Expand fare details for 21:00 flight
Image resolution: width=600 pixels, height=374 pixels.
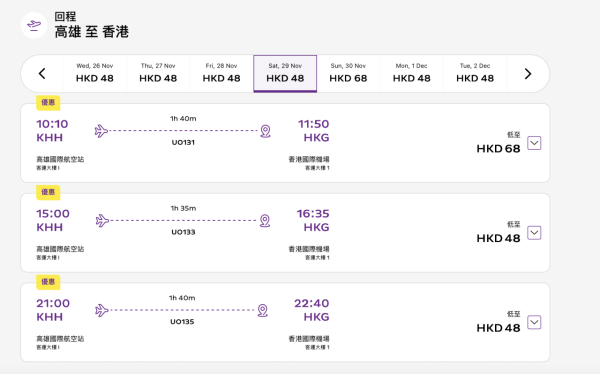click(534, 322)
